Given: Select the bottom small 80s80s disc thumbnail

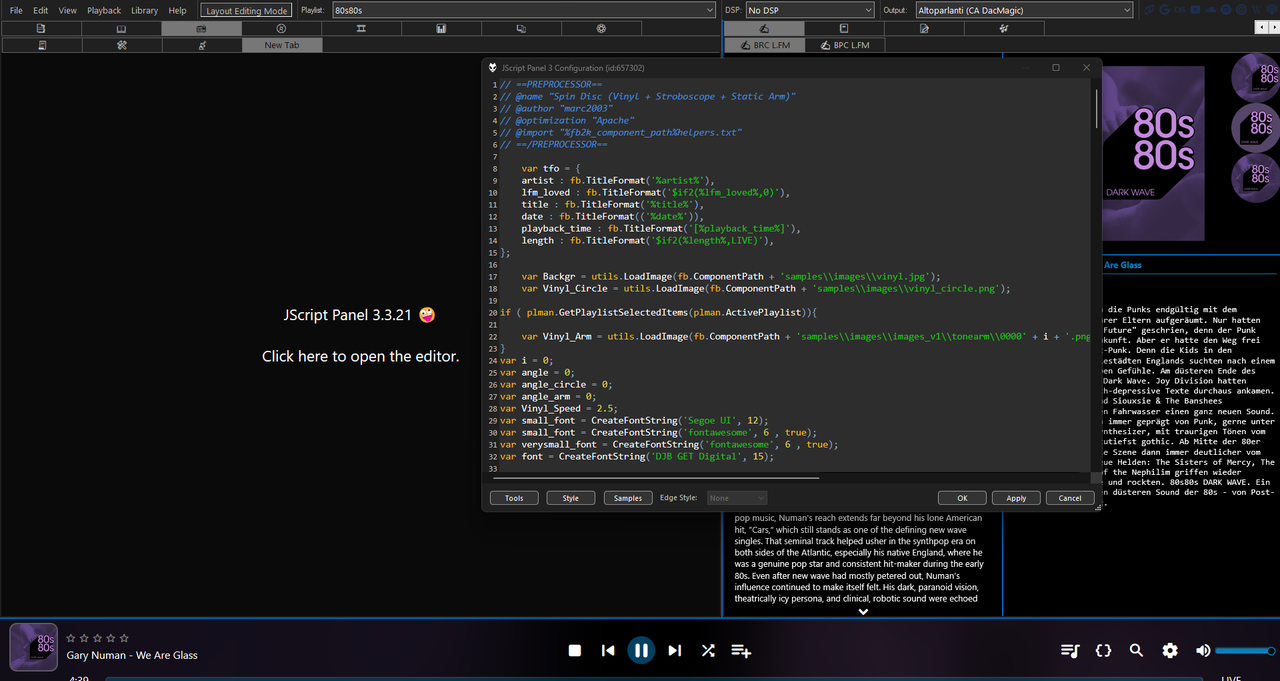Looking at the screenshot, I should click(1255, 176).
